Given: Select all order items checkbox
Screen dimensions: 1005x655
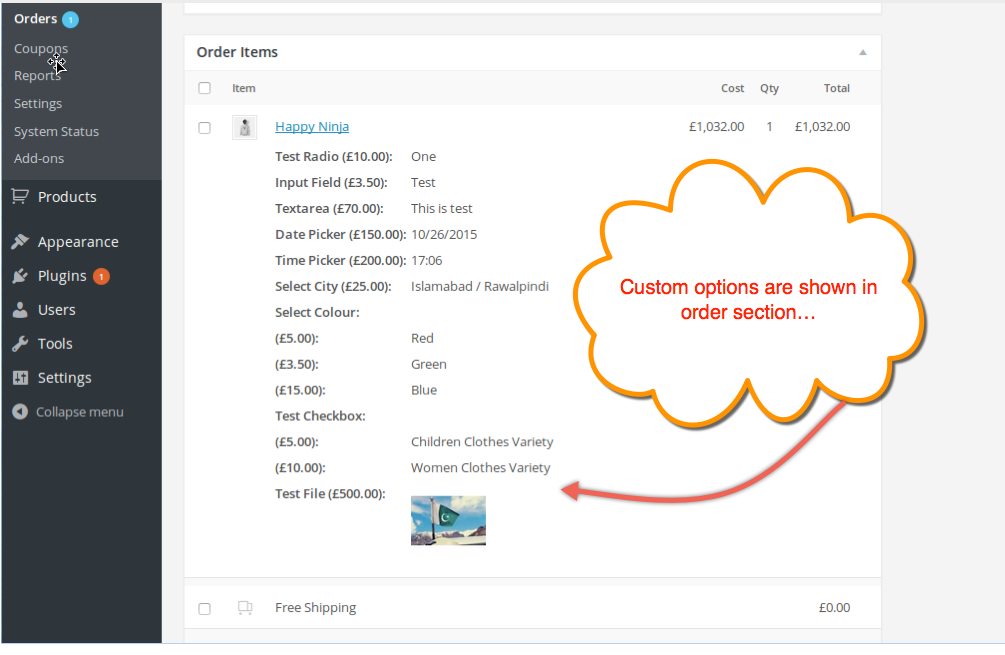Looking at the screenshot, I should pos(204,88).
